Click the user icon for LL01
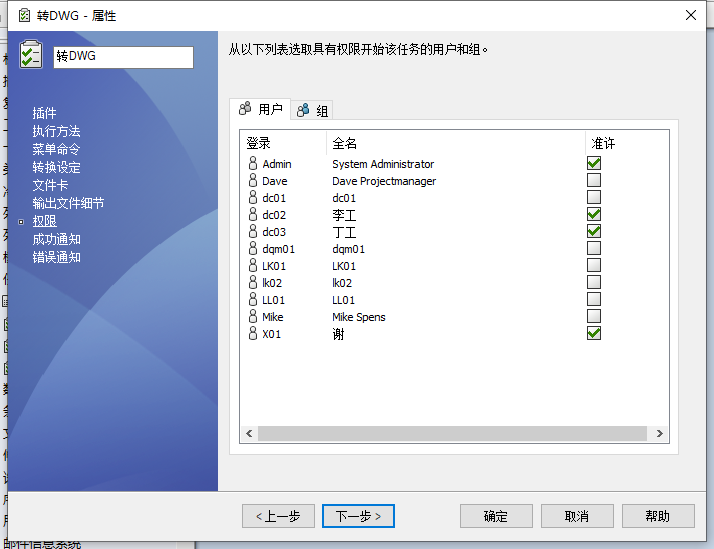This screenshot has height=549, width=714. point(253,300)
